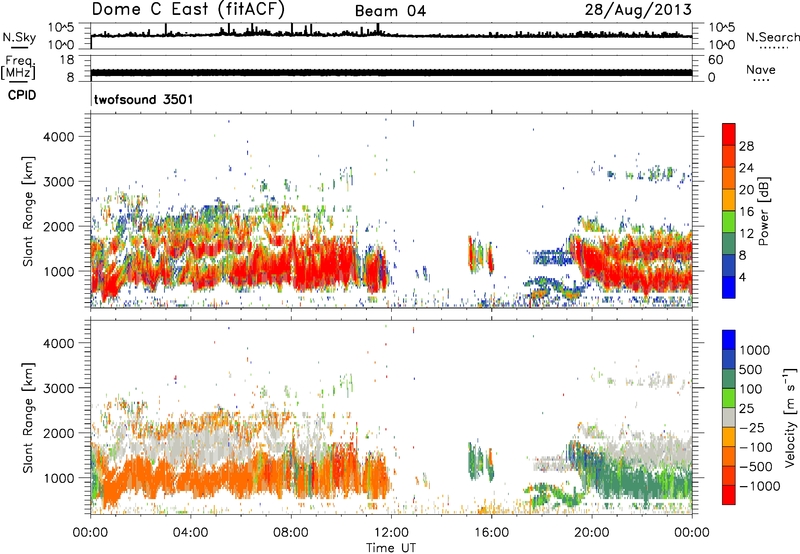Viewport: 800px width, 554px height.
Task: Select the 20:00 time tick label
Action: click(x=591, y=533)
